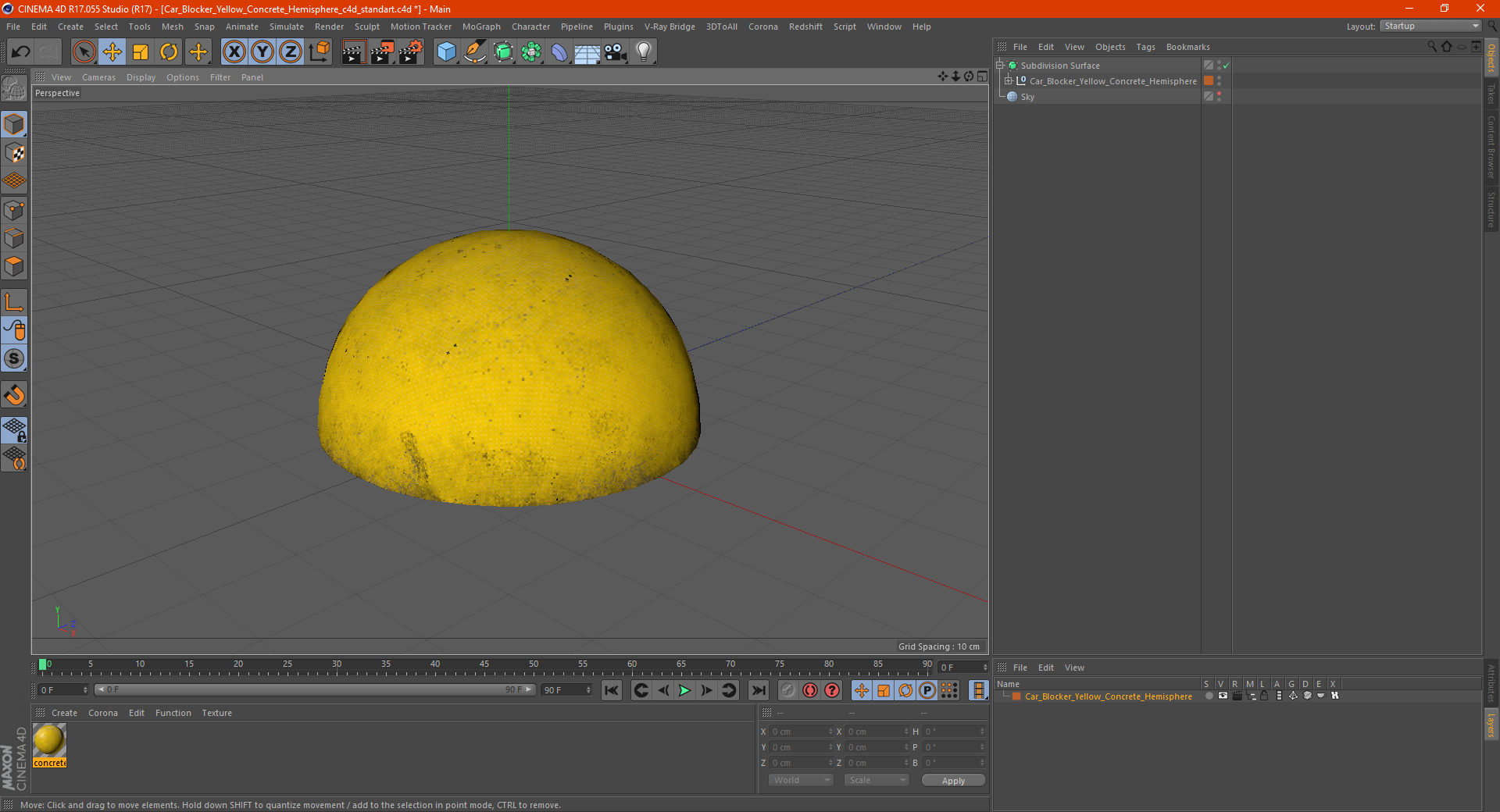1500x812 pixels.
Task: Toggle Car_Blocker object visibility dots
Action: click(1219, 81)
